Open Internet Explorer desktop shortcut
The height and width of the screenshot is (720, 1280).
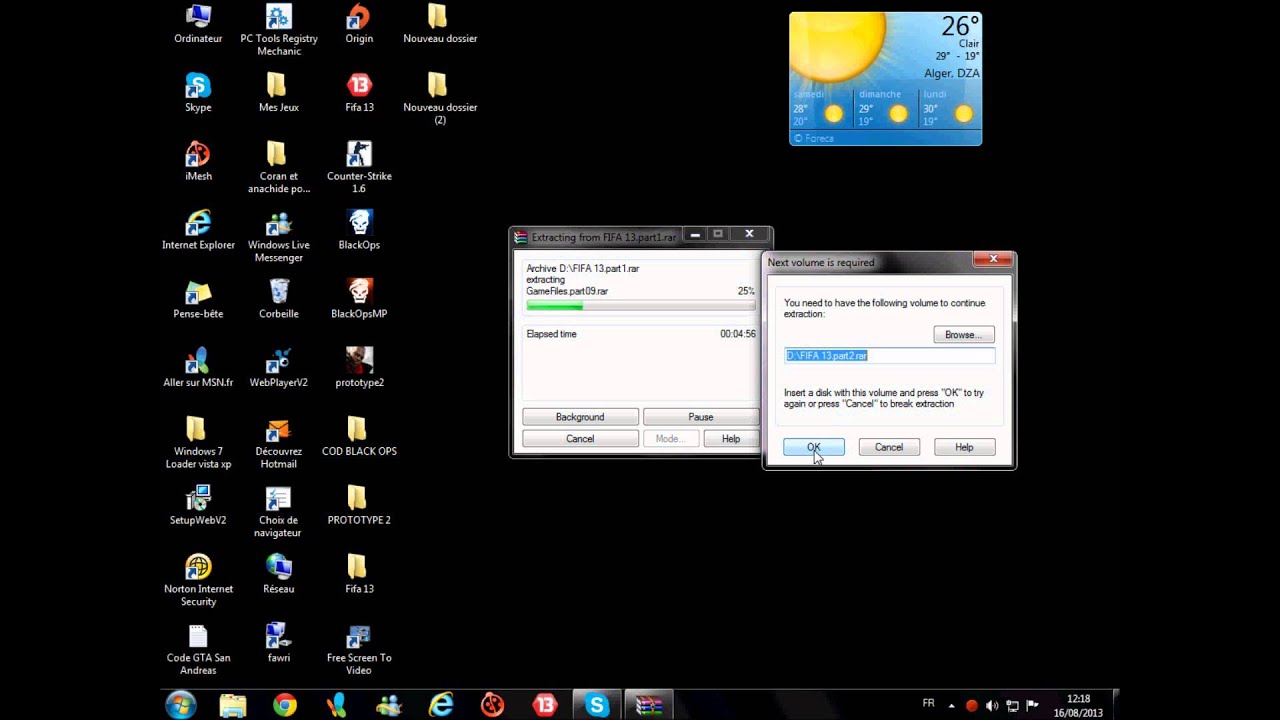point(198,231)
